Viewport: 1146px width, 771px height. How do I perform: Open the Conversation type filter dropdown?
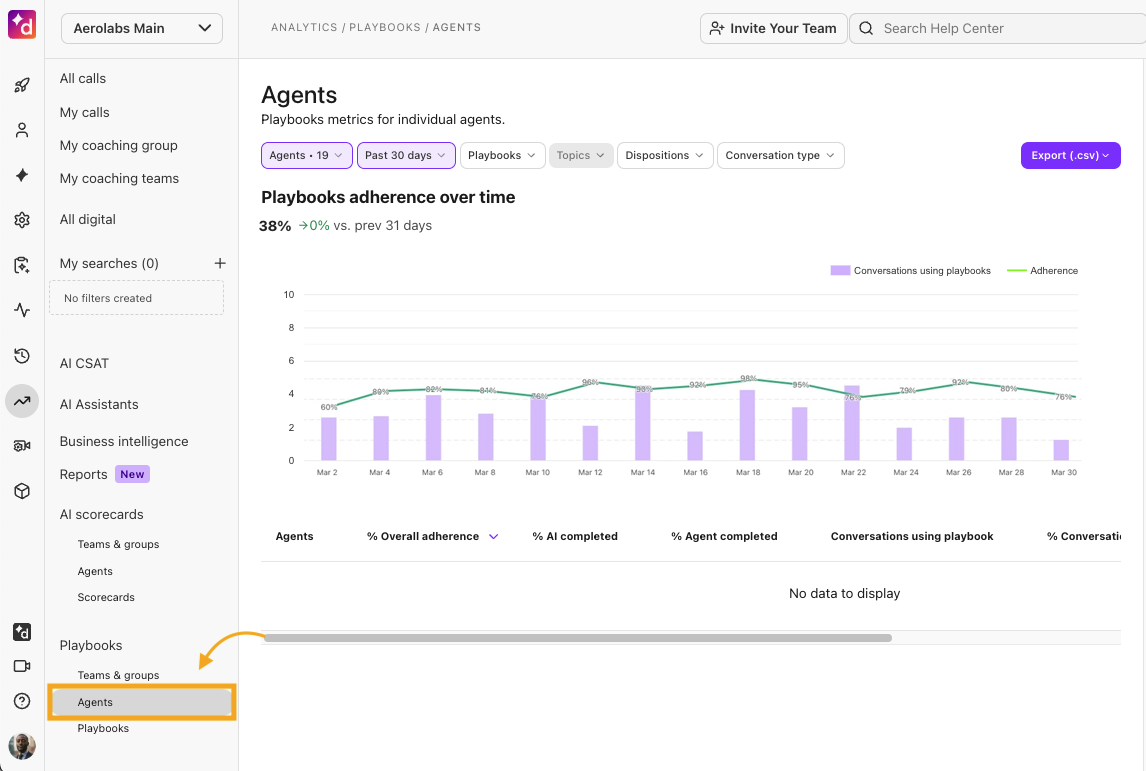click(x=781, y=156)
